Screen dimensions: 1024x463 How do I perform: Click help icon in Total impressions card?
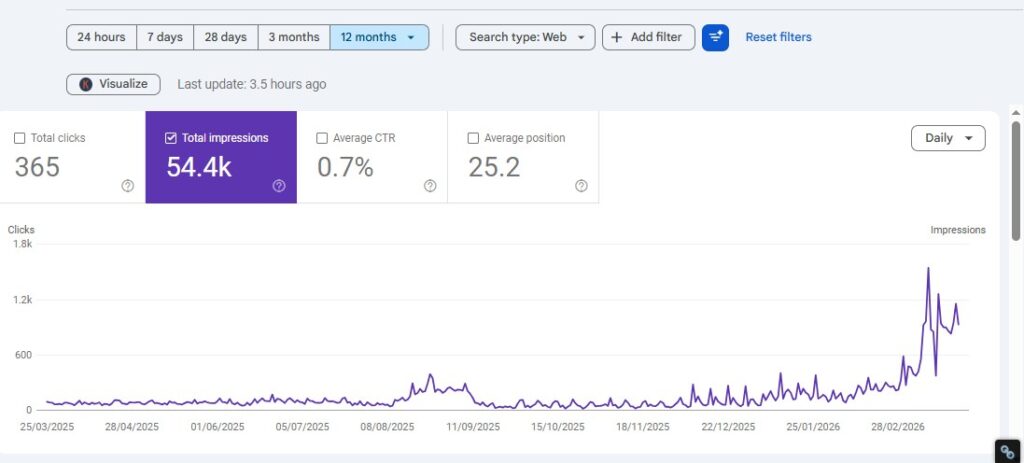click(x=279, y=186)
